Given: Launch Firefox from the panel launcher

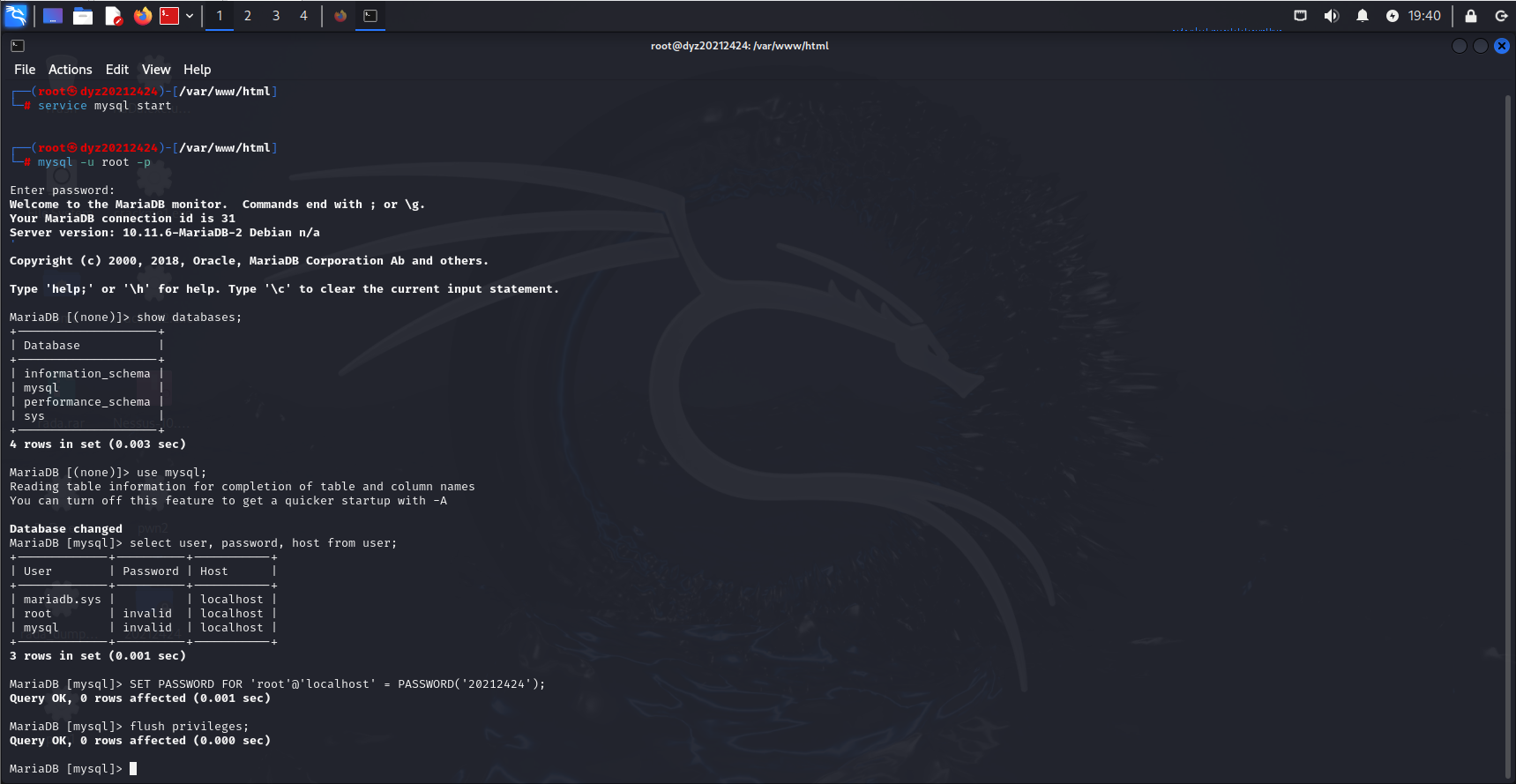Looking at the screenshot, I should click(x=143, y=16).
